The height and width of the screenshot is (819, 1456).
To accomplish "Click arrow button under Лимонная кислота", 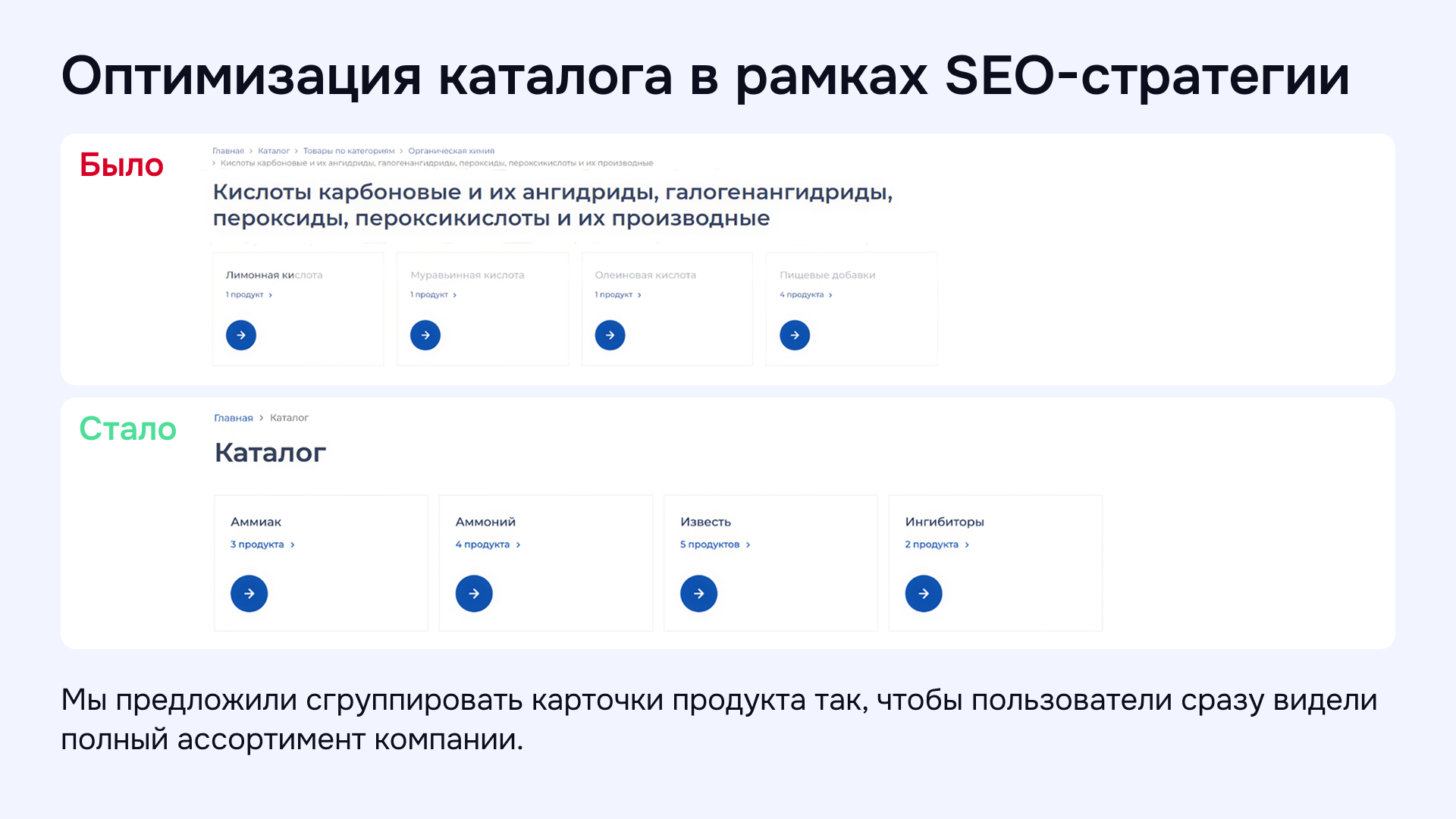I will pyautogui.click(x=241, y=335).
